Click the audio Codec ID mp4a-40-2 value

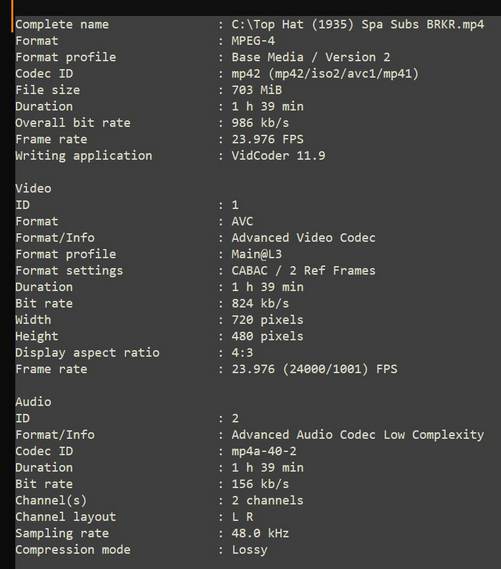point(264,451)
